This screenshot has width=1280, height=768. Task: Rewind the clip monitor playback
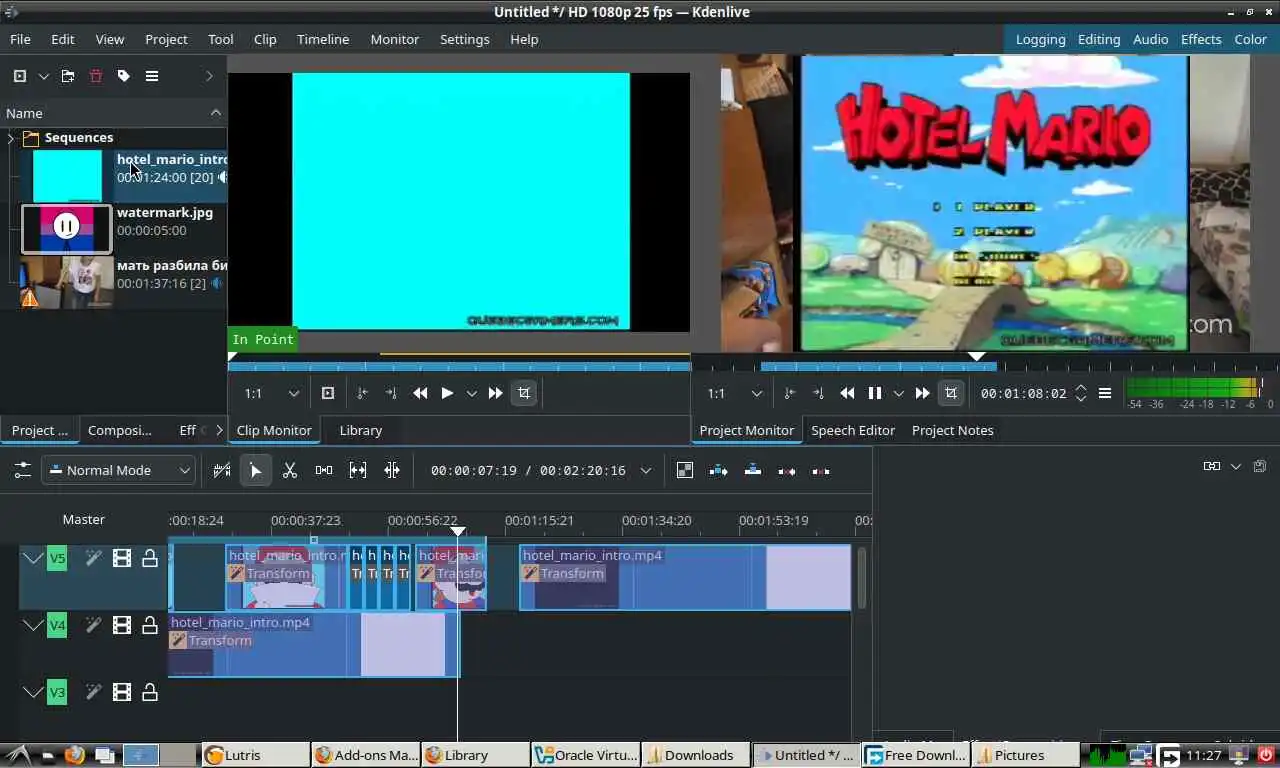pos(420,393)
